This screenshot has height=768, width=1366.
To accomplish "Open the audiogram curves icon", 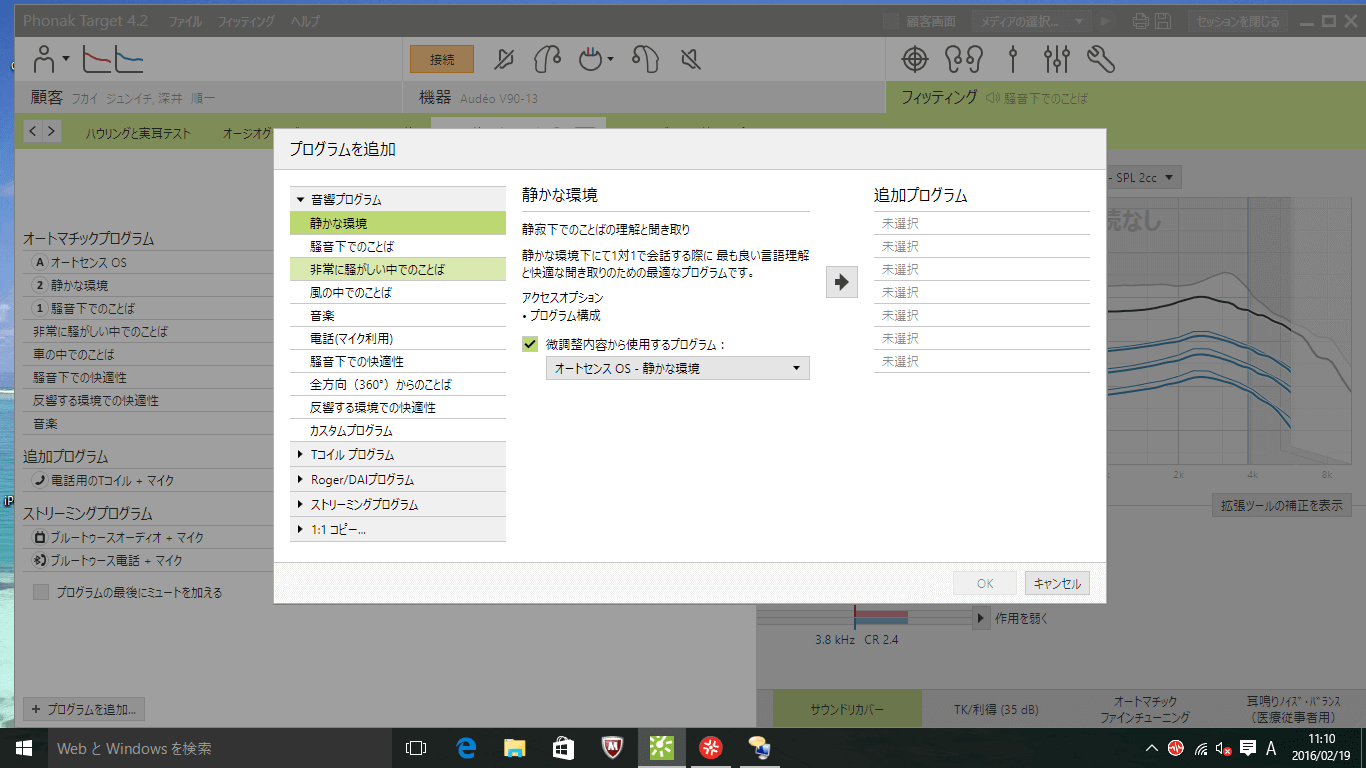I will tap(112, 59).
